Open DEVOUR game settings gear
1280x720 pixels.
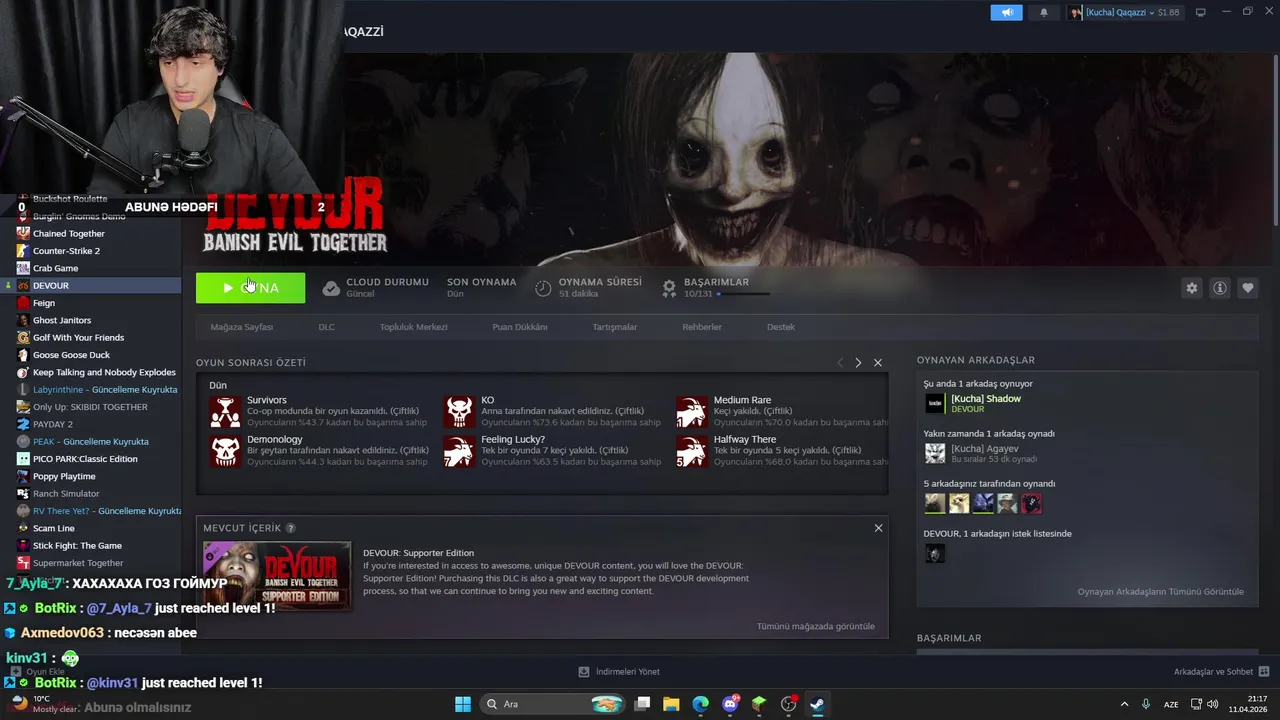click(x=1192, y=288)
